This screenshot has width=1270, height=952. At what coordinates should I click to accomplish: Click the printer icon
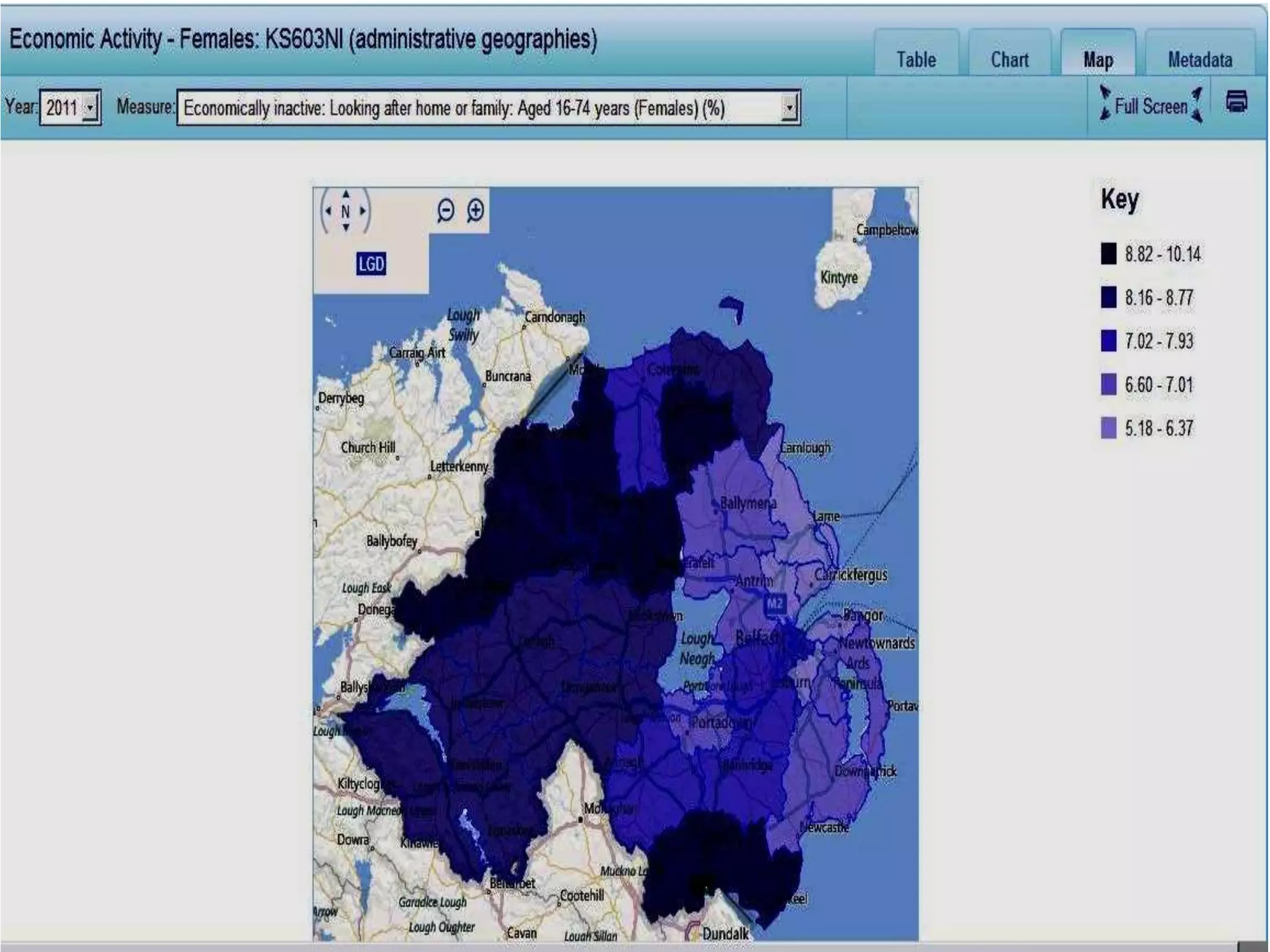click(1237, 102)
